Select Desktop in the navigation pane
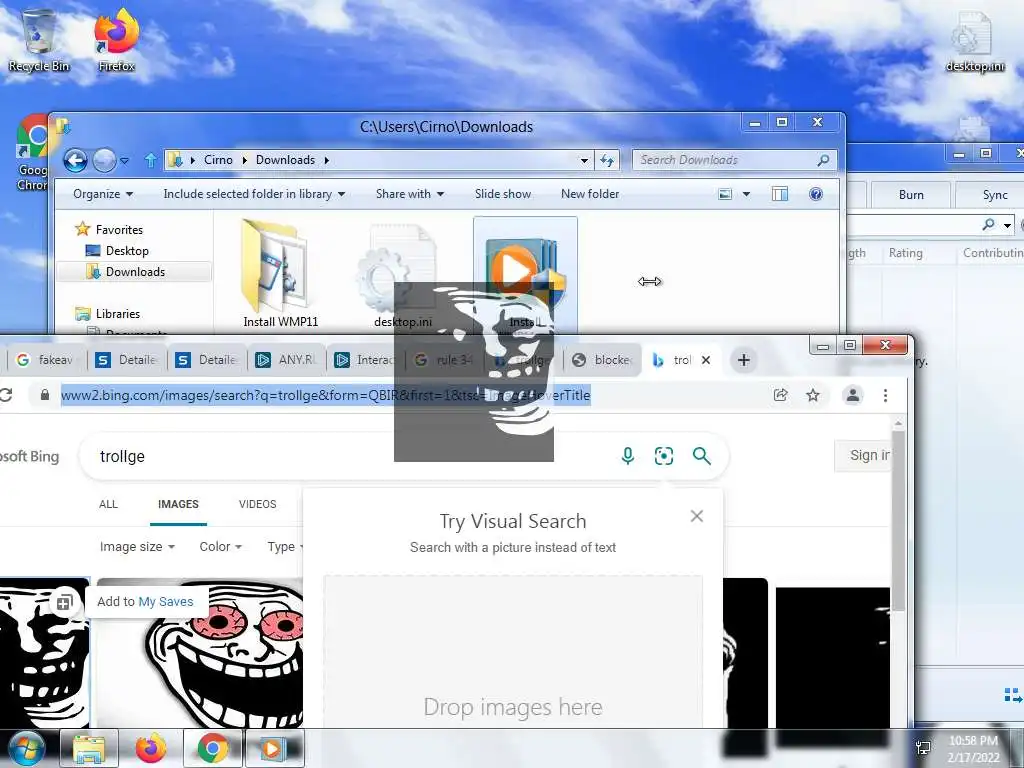This screenshot has width=1024, height=768. coord(127,251)
